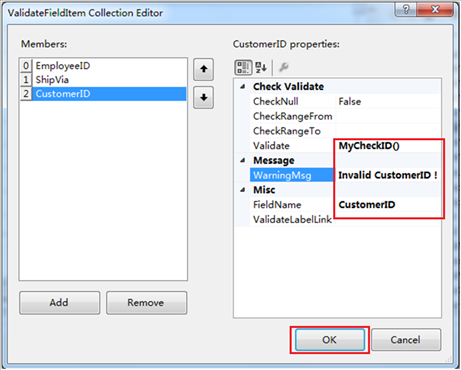Click the Remove button

[147, 303]
